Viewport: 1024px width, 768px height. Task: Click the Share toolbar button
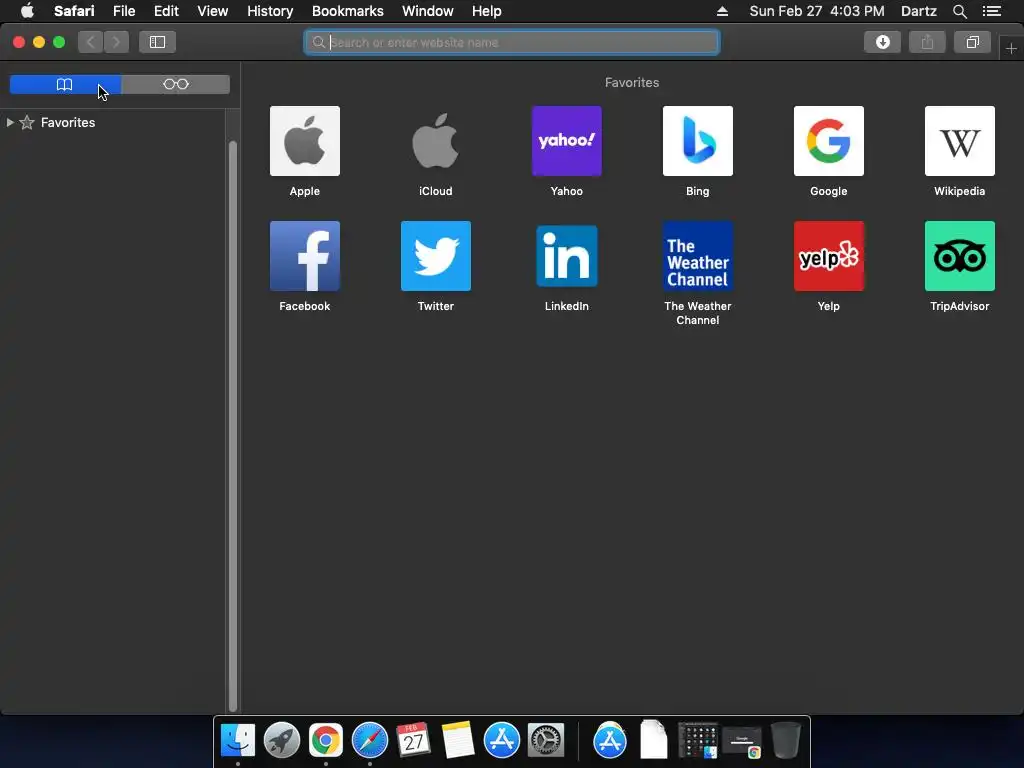point(927,42)
